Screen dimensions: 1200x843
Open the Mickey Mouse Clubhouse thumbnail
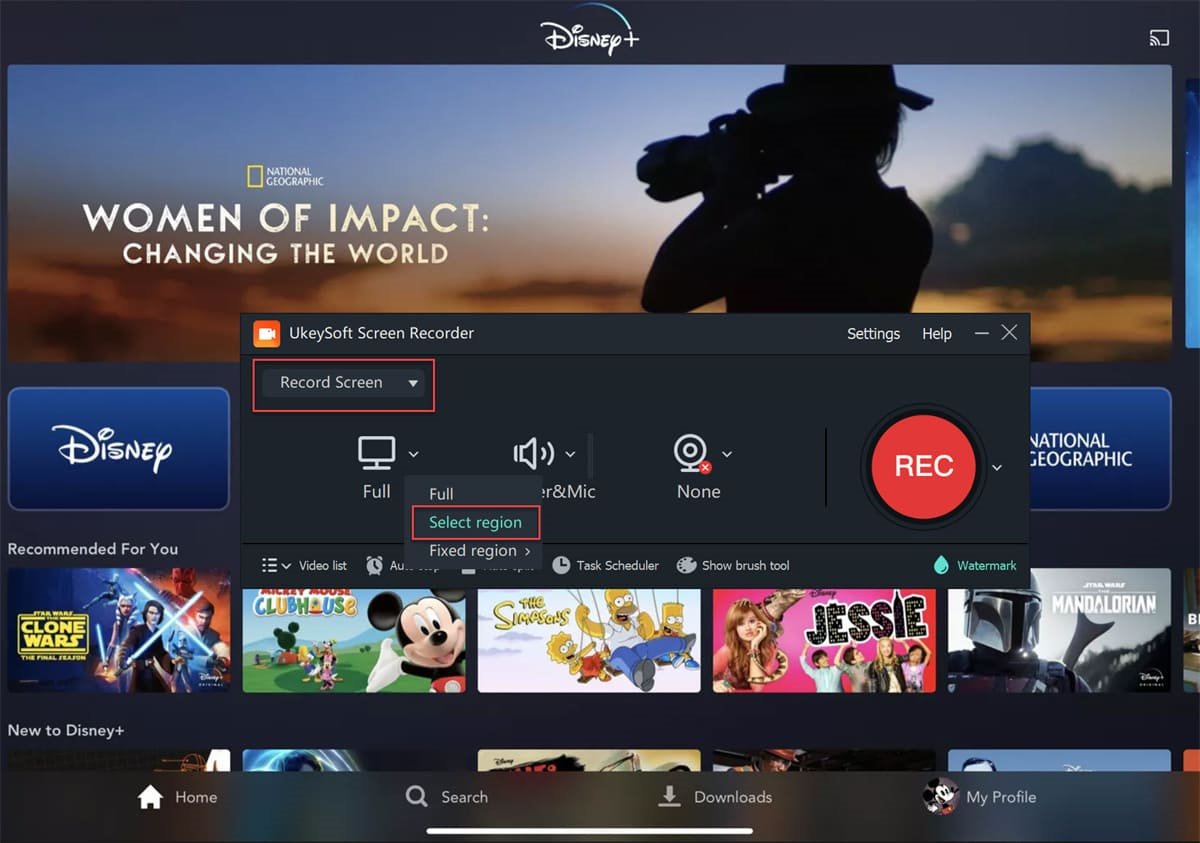354,640
